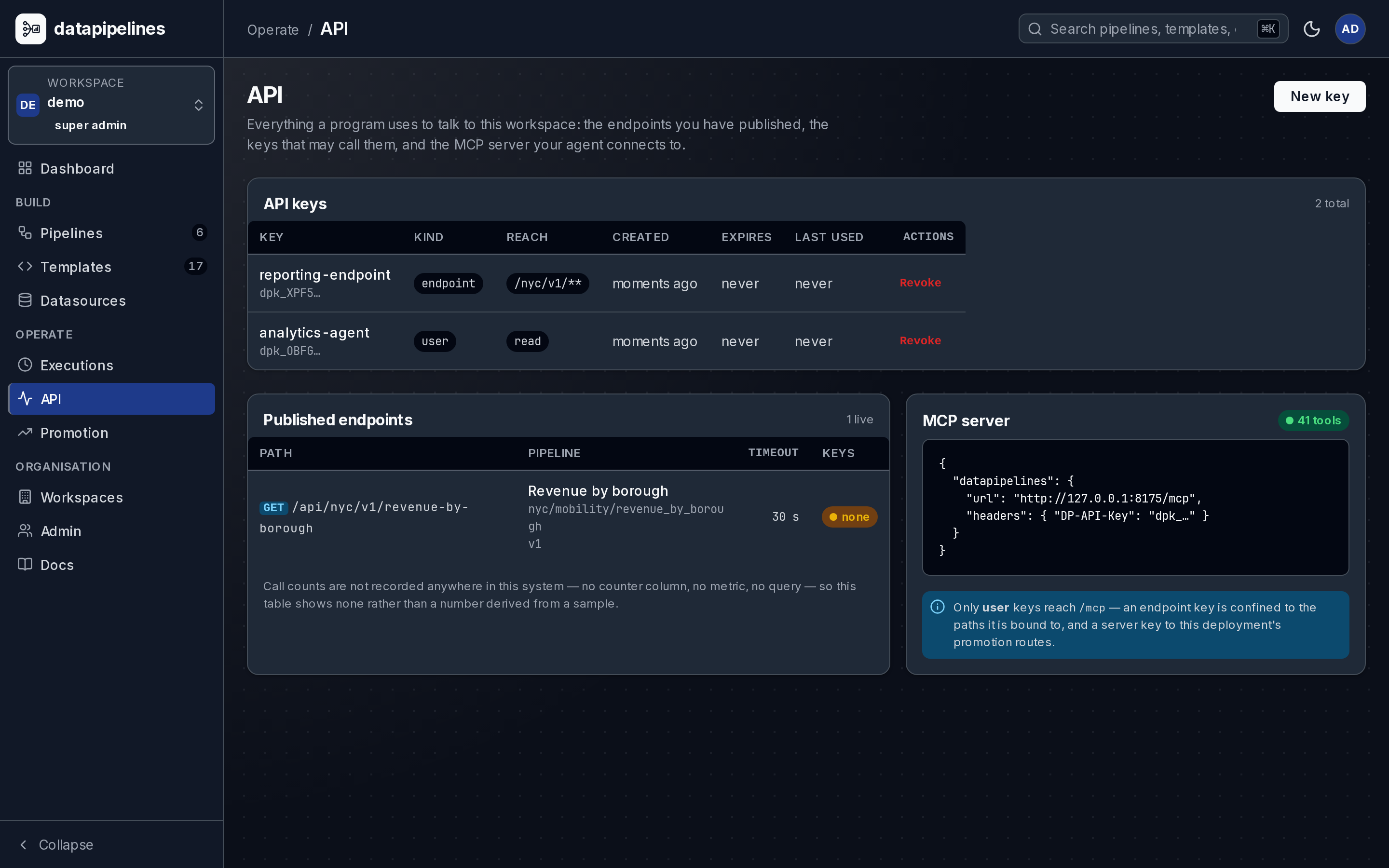The width and height of the screenshot is (1389, 868).
Task: Click the ⌘K shortcut badge
Action: pos(1268,29)
